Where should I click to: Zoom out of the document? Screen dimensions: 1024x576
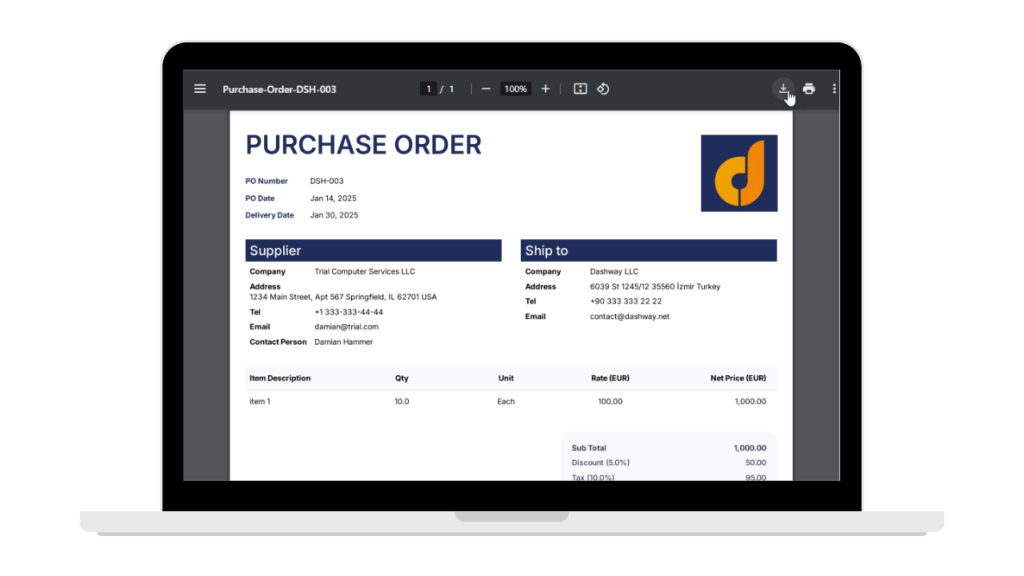coord(485,89)
